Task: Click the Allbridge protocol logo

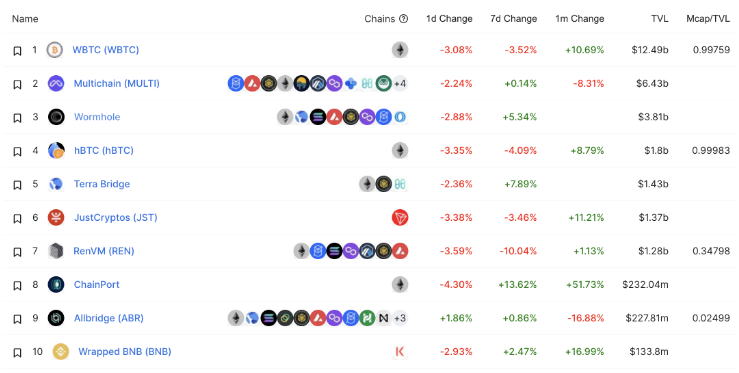Action: coord(56,318)
